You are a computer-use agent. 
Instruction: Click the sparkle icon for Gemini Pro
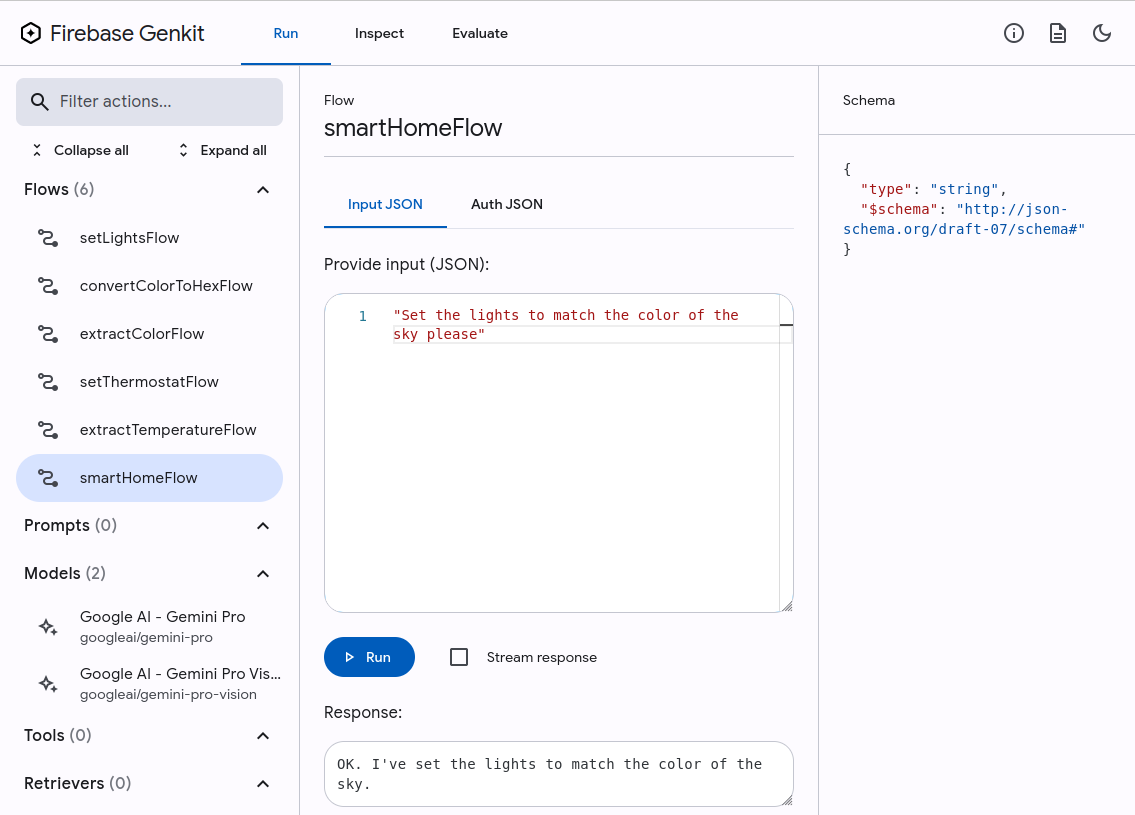[48, 626]
